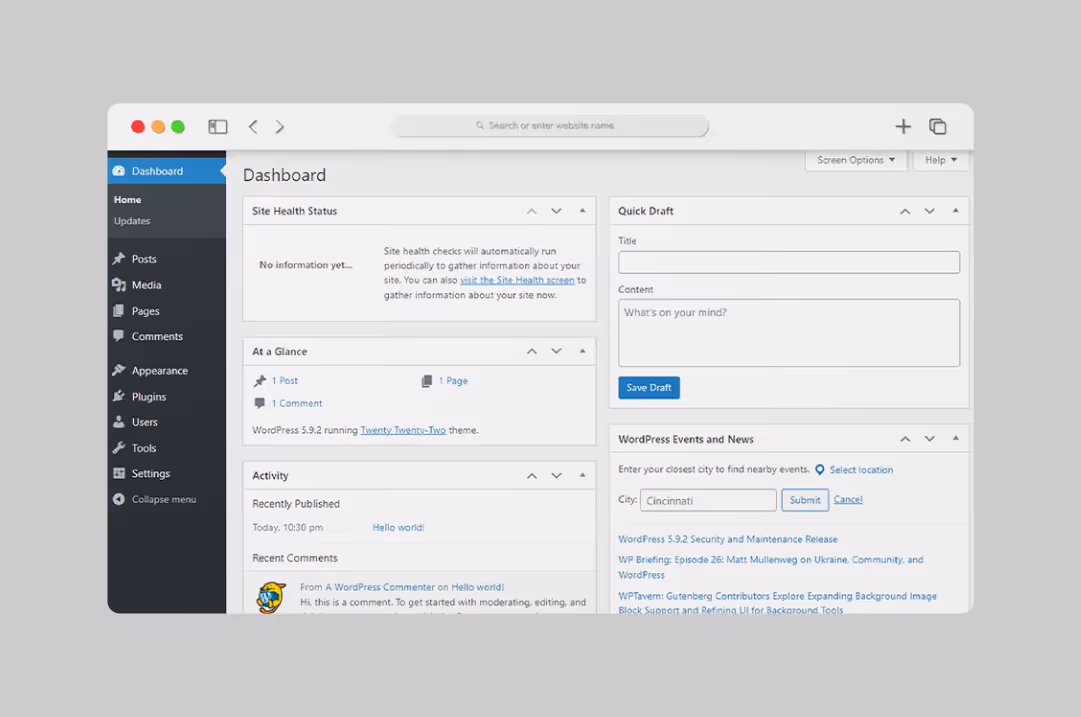This screenshot has height=717, width=1081.
Task: Open the Updates submenu item
Action: point(132,221)
